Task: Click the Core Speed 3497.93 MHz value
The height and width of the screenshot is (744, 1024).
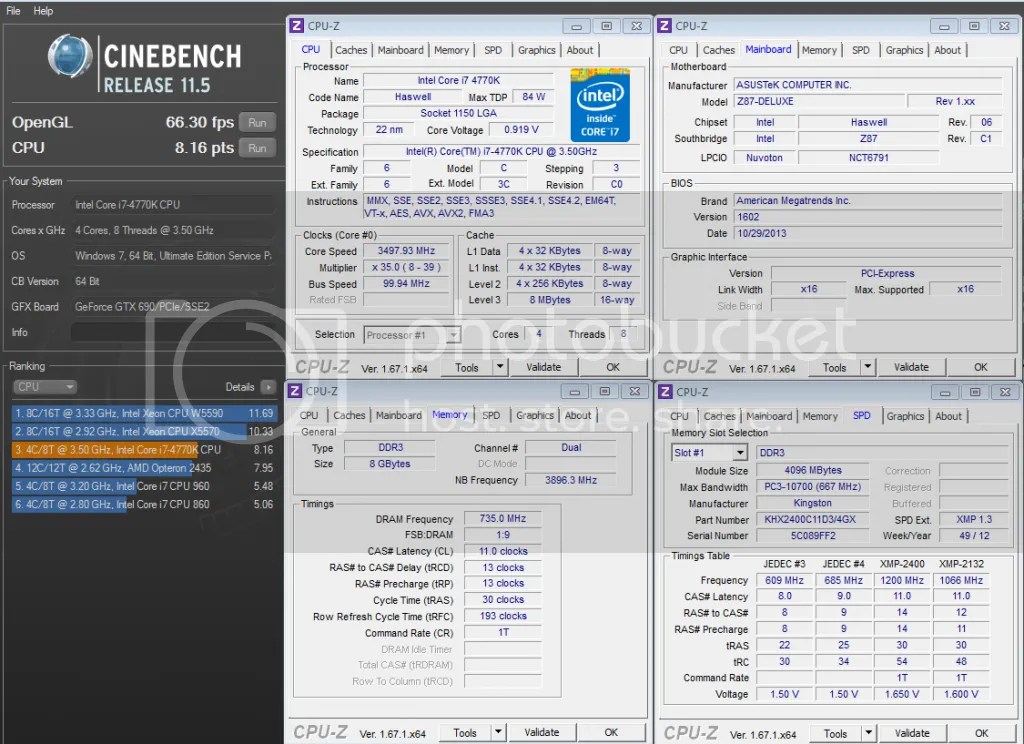Action: [x=406, y=251]
